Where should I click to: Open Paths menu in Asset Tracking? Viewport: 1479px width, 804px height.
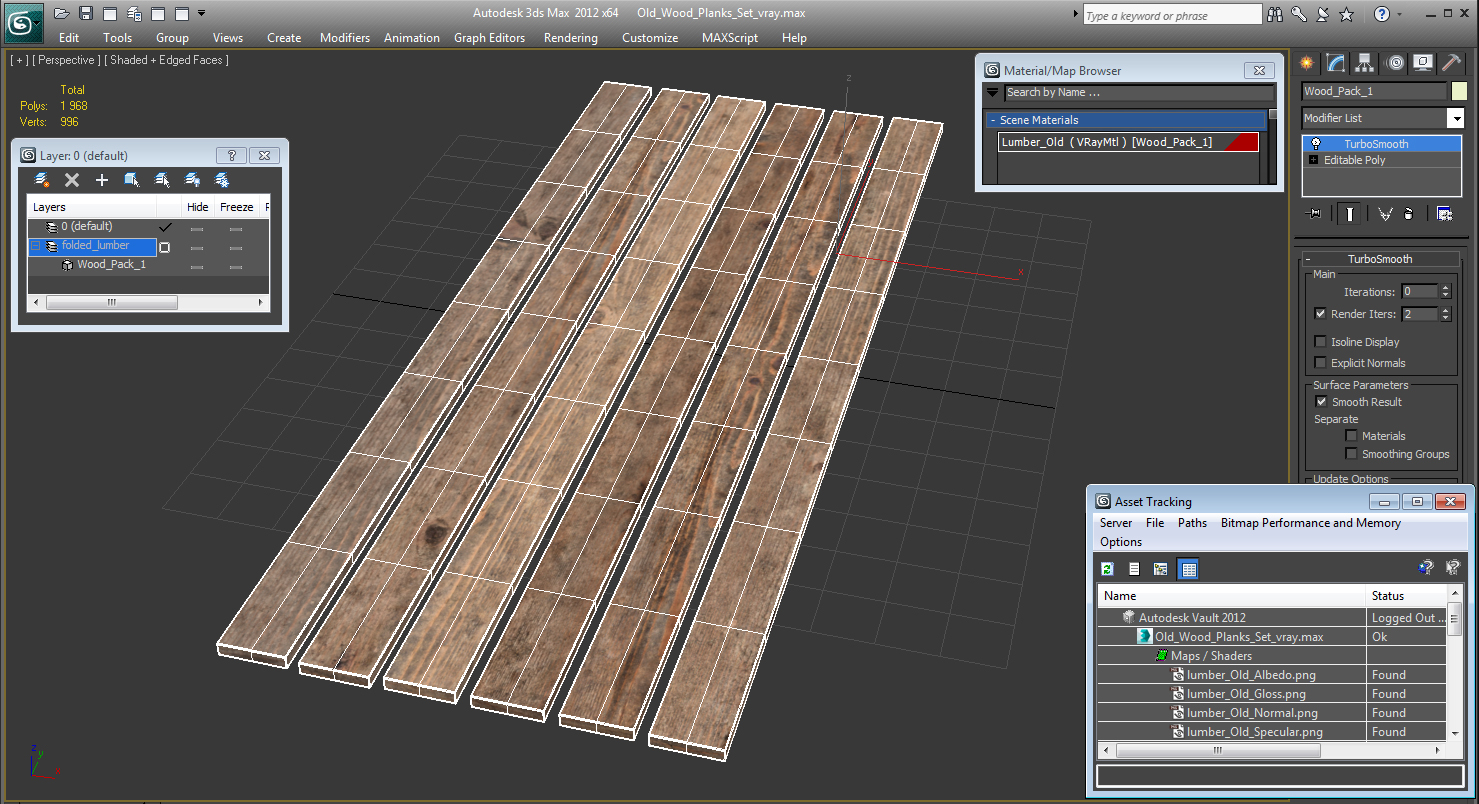coord(1192,523)
